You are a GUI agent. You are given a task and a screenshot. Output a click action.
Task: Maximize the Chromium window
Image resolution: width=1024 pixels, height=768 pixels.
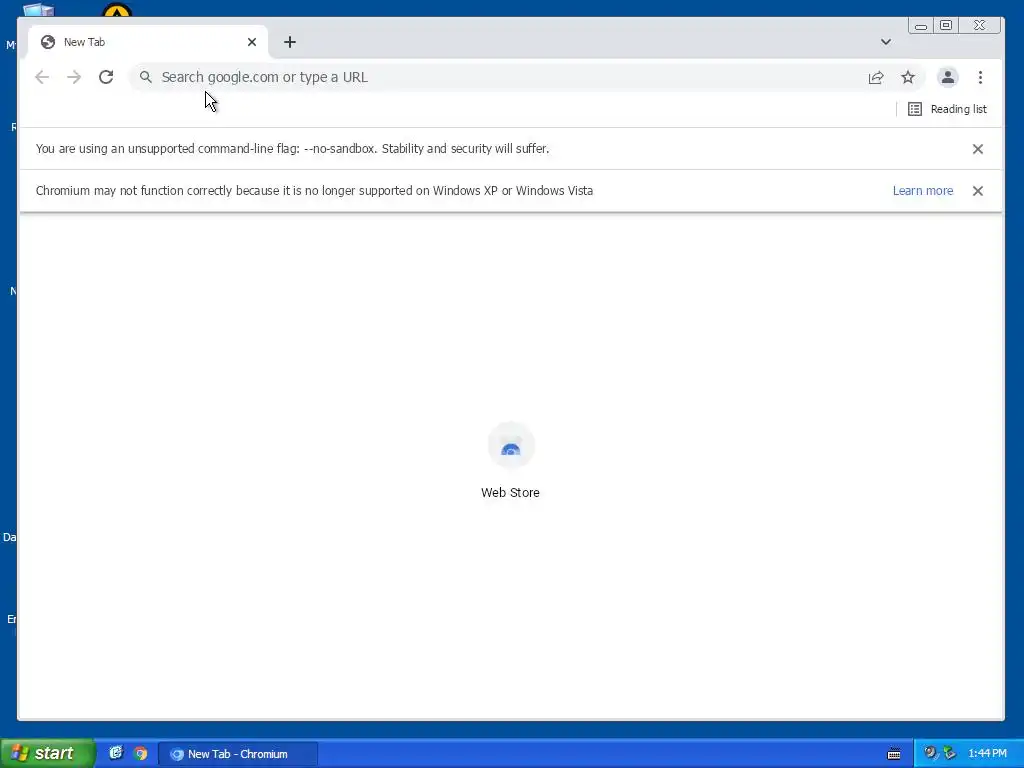946,25
